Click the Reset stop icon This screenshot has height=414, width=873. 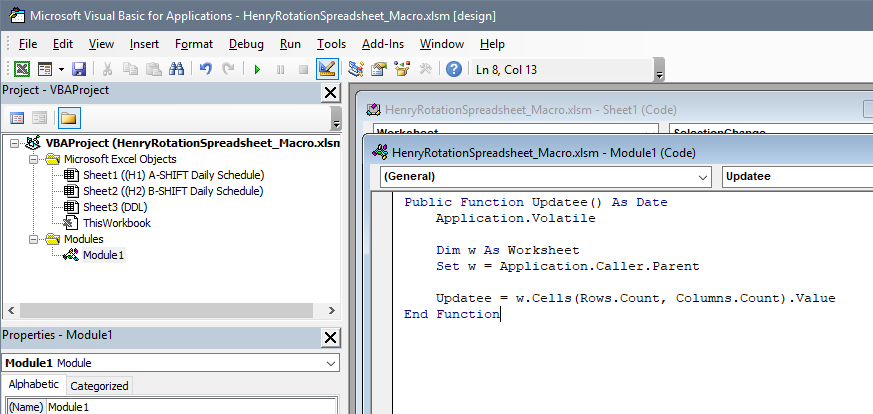(x=303, y=70)
